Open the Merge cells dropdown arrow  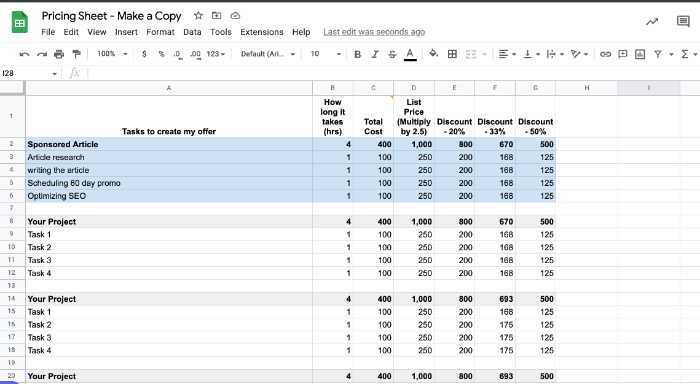coord(484,54)
